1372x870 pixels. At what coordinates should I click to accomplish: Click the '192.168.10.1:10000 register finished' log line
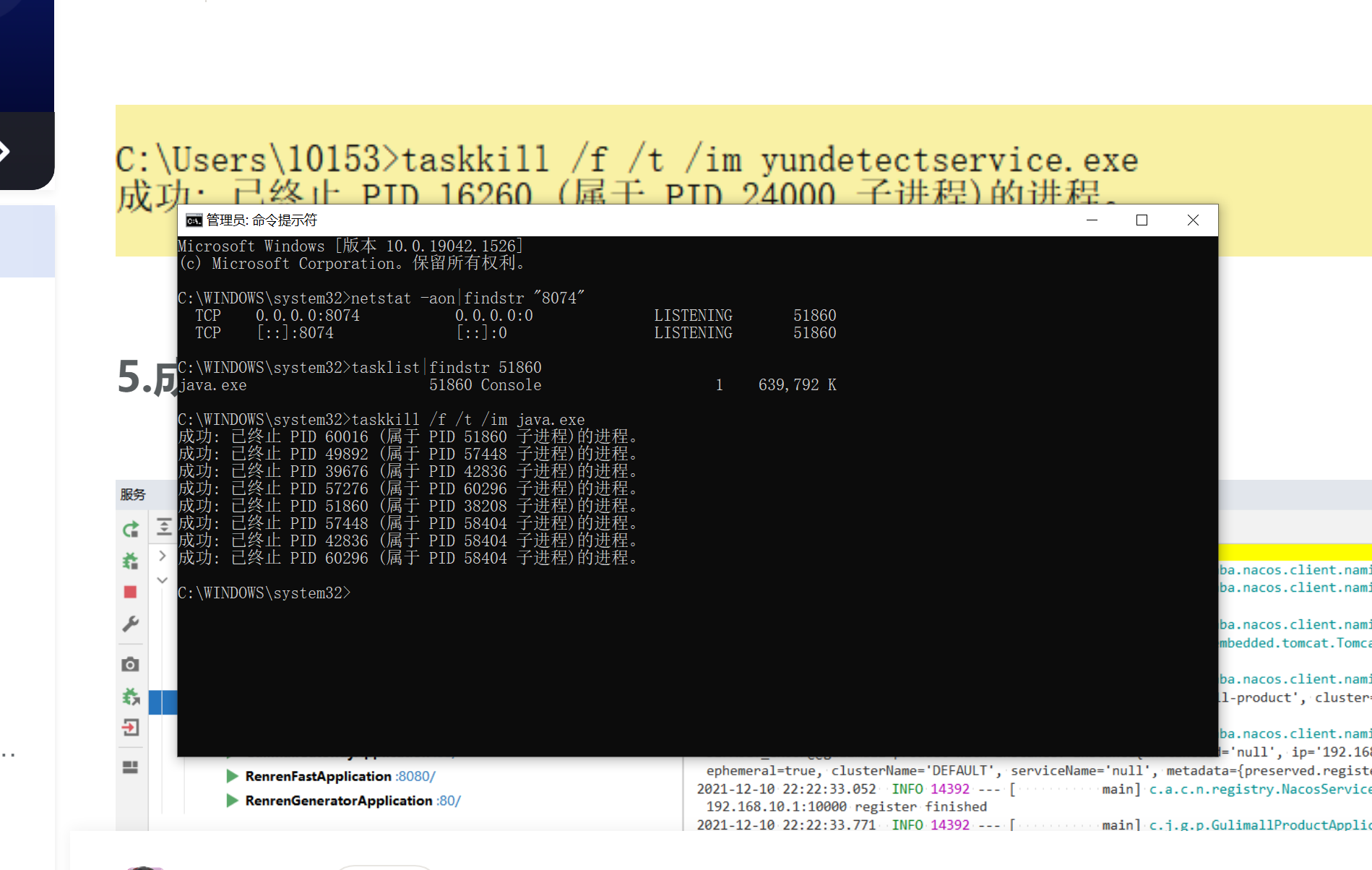pos(847,807)
